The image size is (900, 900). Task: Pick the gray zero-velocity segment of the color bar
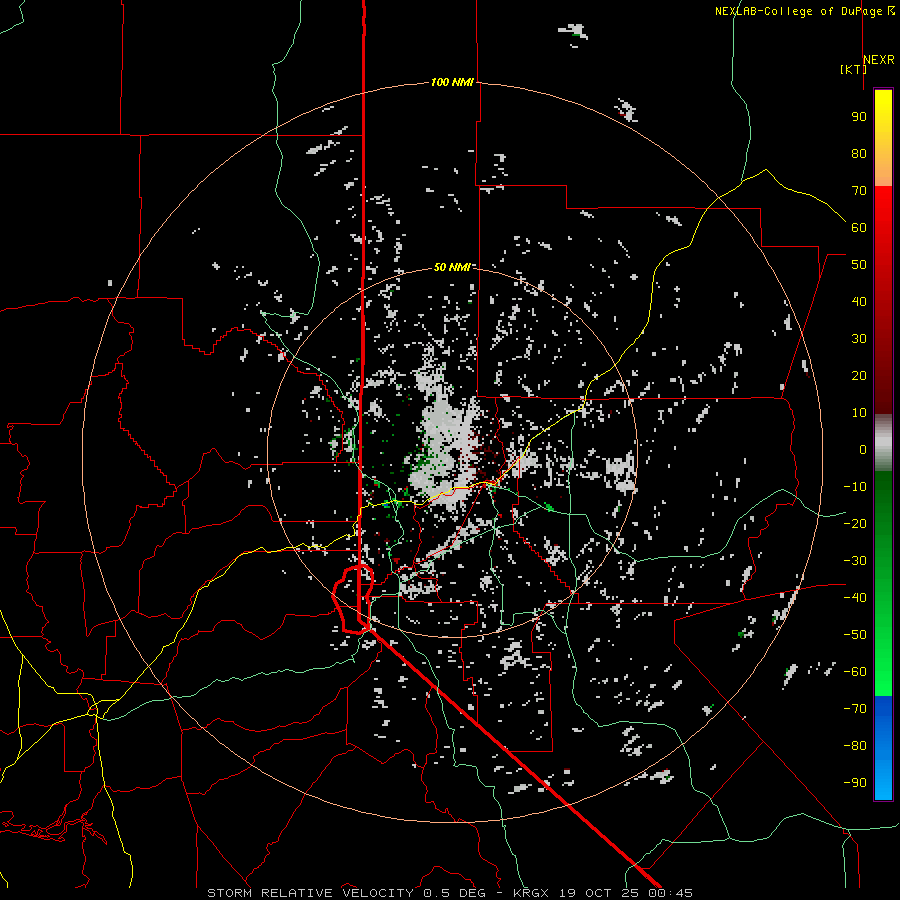(883, 443)
